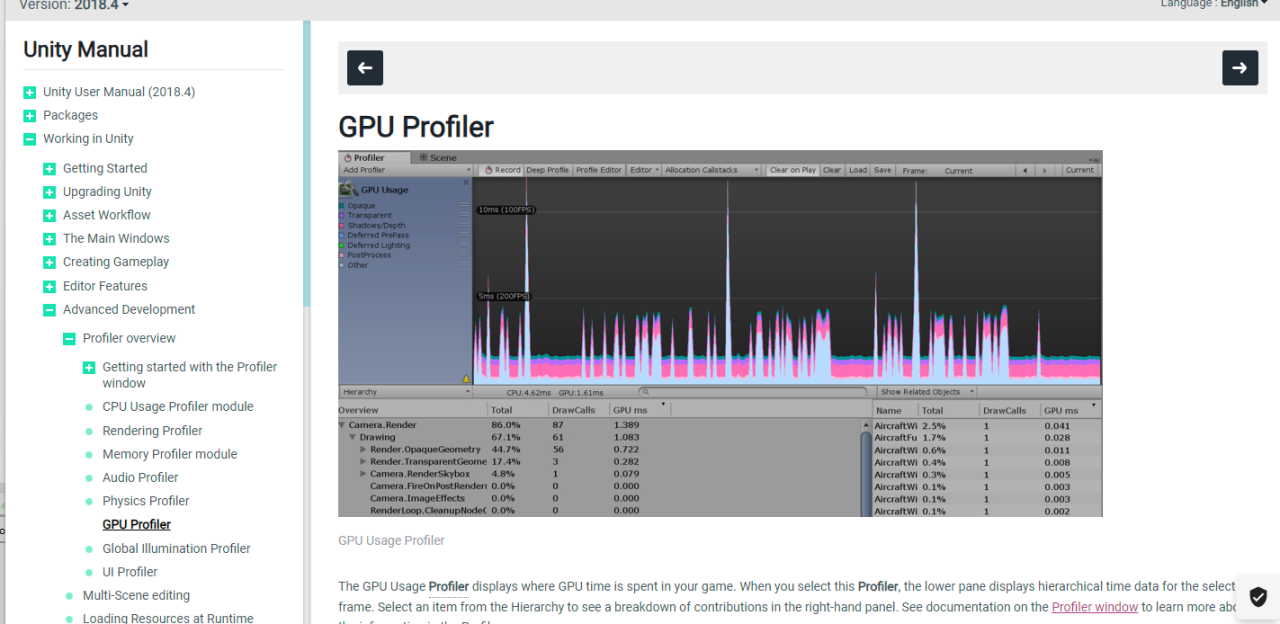Click the Editor Features sidebar label
This screenshot has width=1280, height=624.
click(x=105, y=286)
